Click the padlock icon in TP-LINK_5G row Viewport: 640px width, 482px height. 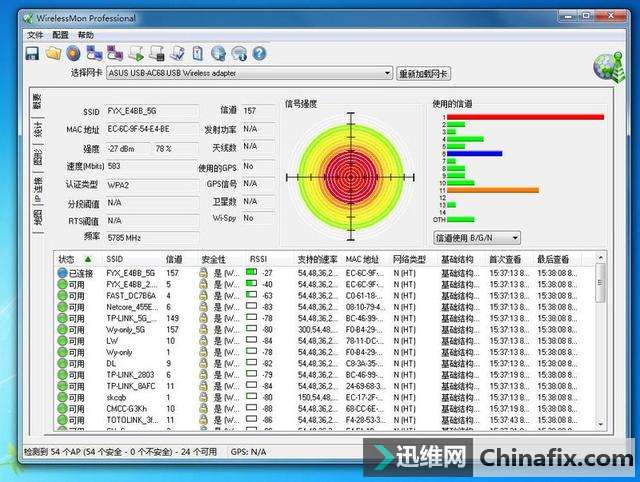coord(203,318)
